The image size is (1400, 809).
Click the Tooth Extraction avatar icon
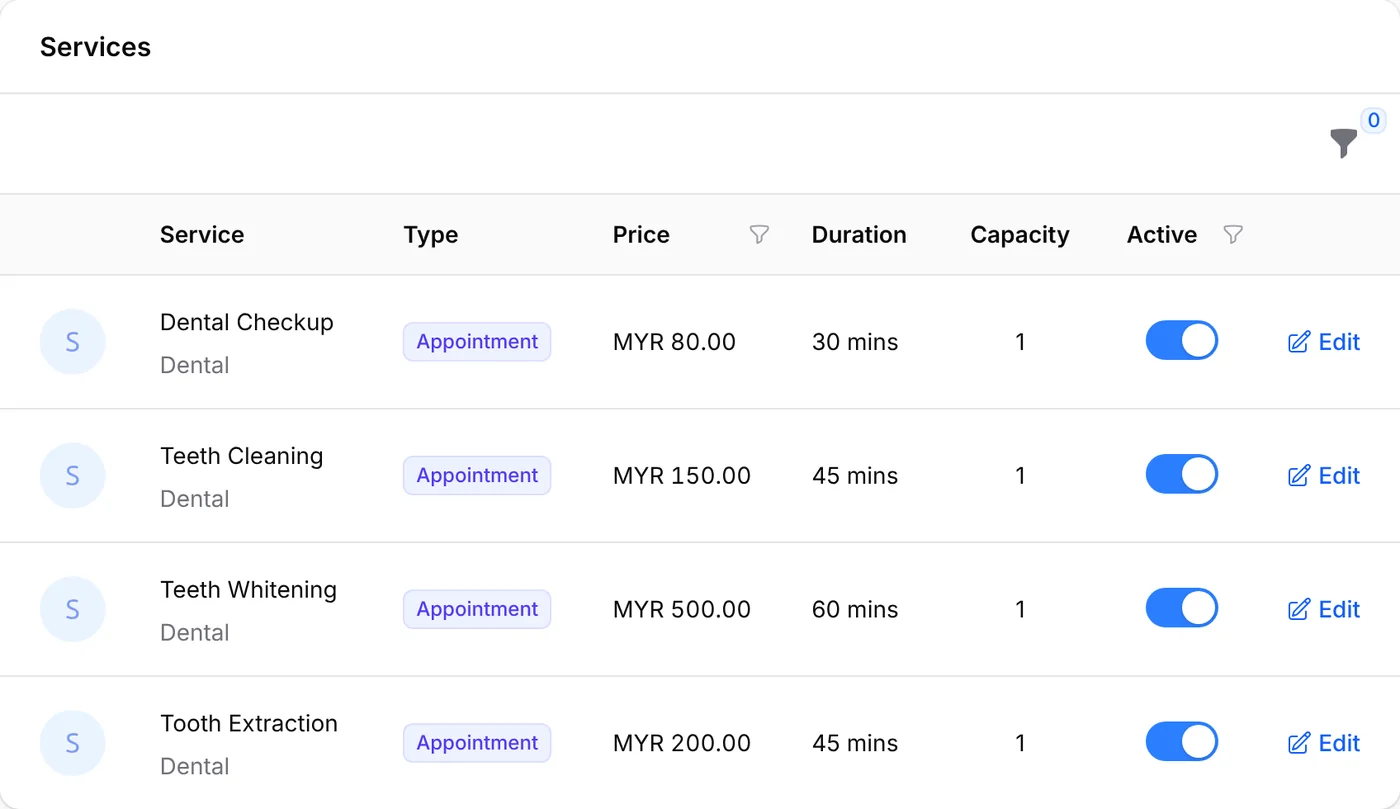72,743
